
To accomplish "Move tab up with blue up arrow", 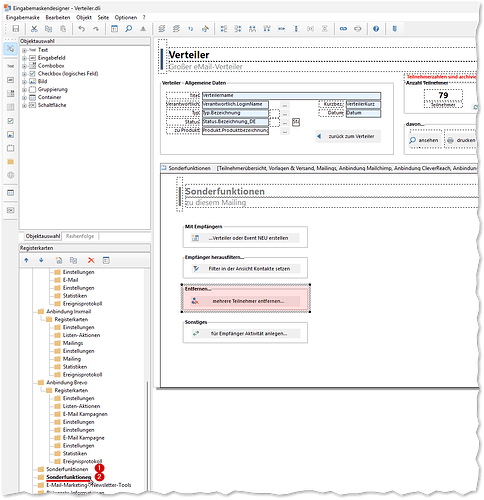I will click(x=26, y=260).
